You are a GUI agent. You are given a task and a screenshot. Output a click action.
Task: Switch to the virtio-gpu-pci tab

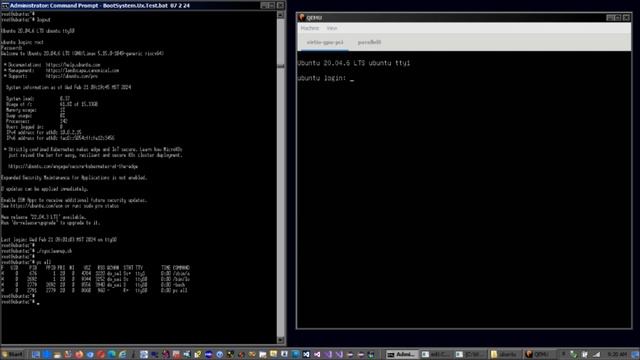click(x=325, y=42)
